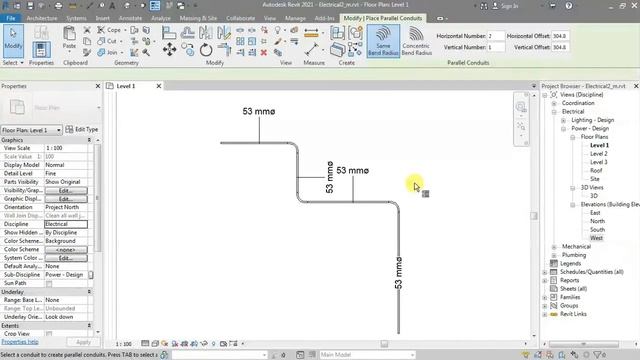This screenshot has width=640, height=360.
Task: Click the Project Browser horizontal scrollbar
Action: tap(583, 344)
